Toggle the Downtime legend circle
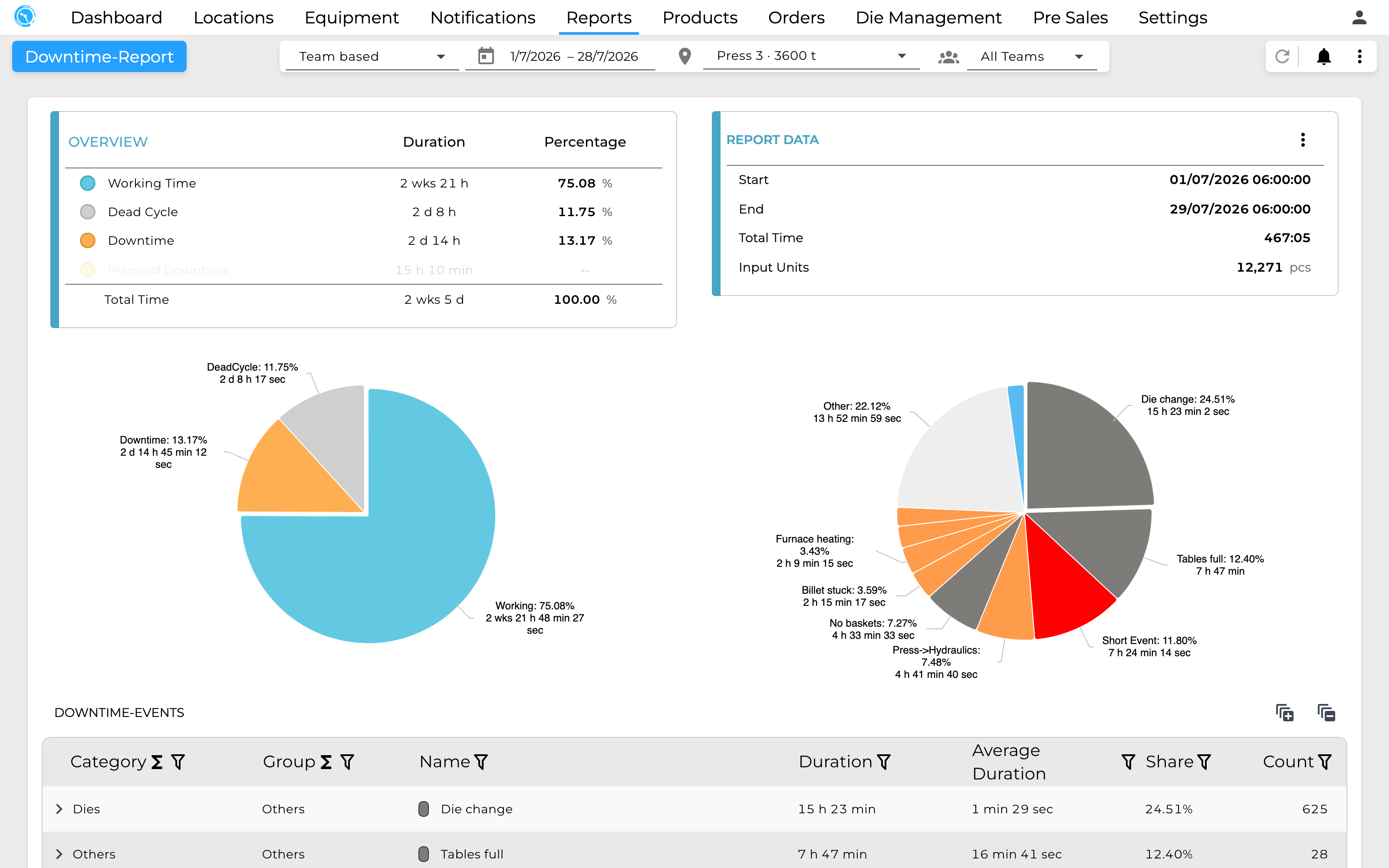 (x=88, y=240)
